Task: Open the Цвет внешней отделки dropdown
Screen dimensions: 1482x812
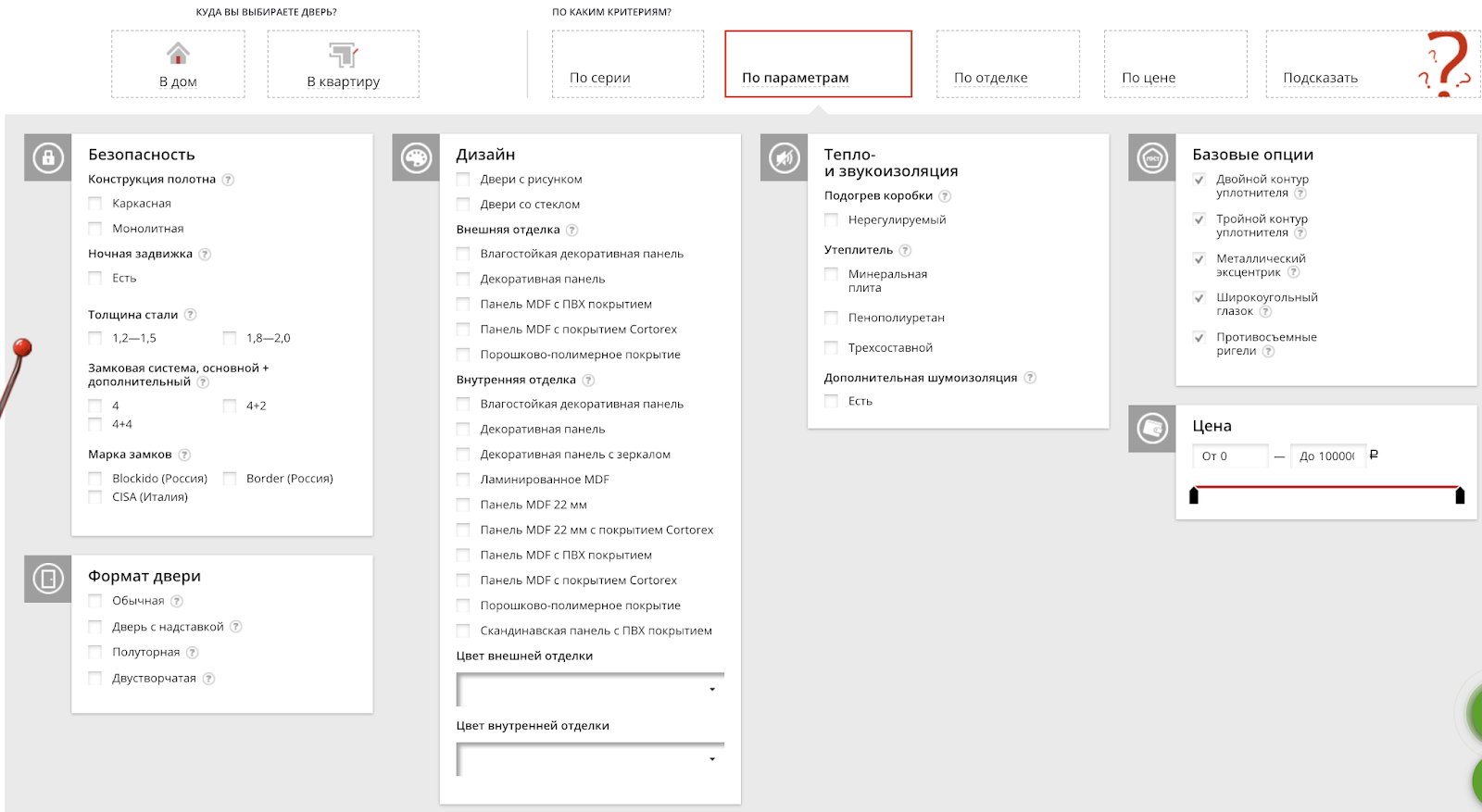Action: coord(590,690)
